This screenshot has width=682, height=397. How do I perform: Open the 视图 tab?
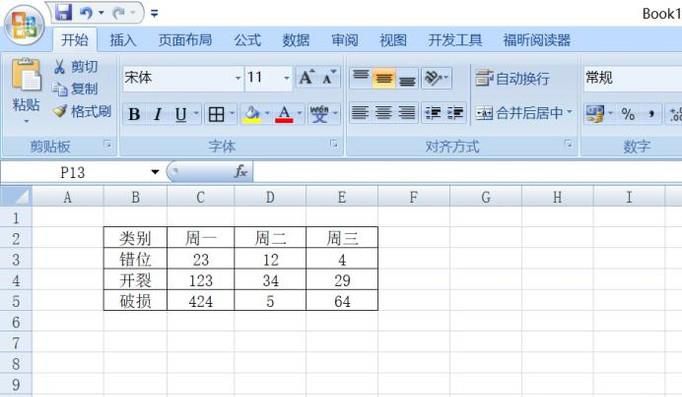click(393, 40)
